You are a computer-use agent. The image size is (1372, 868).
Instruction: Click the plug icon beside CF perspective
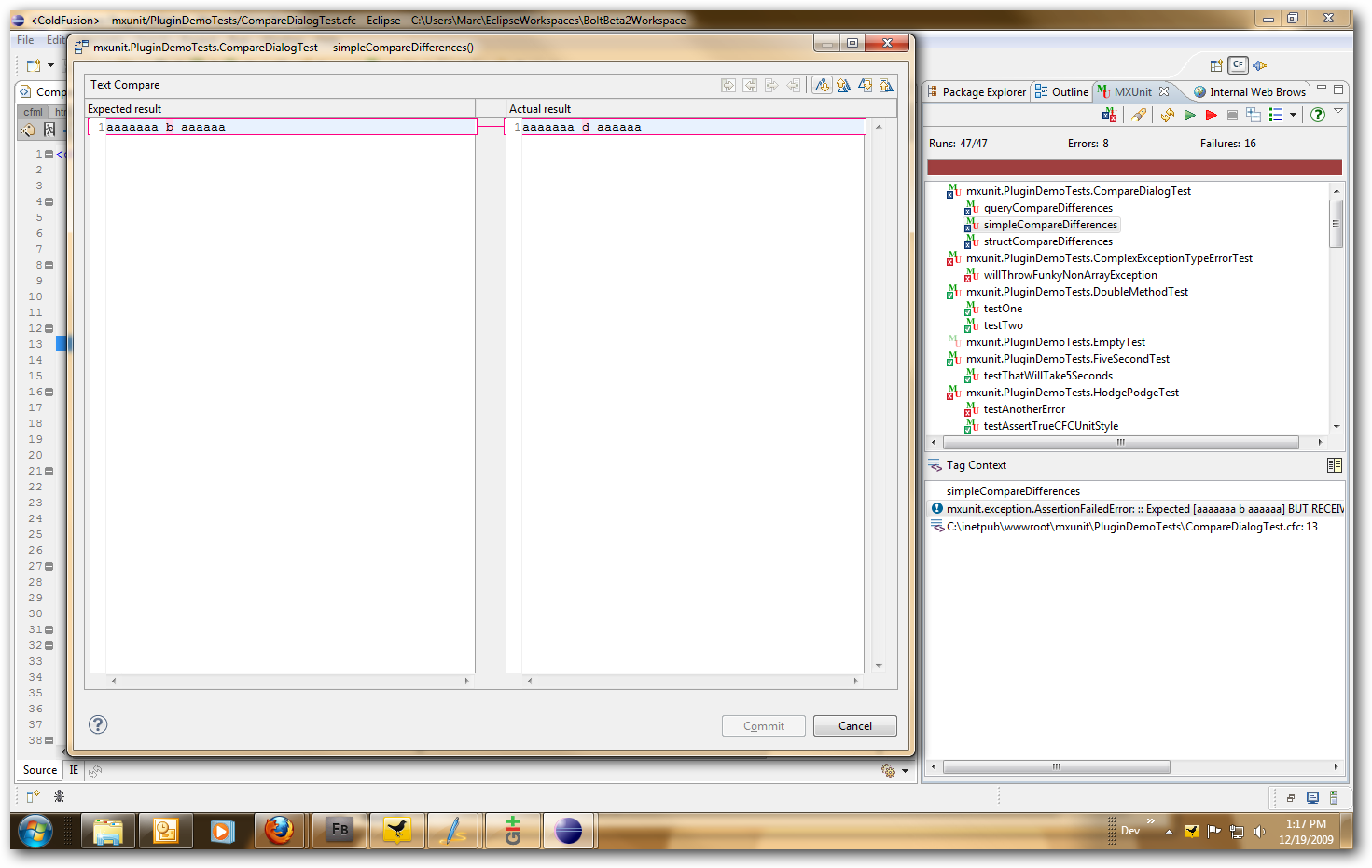coord(1260,65)
